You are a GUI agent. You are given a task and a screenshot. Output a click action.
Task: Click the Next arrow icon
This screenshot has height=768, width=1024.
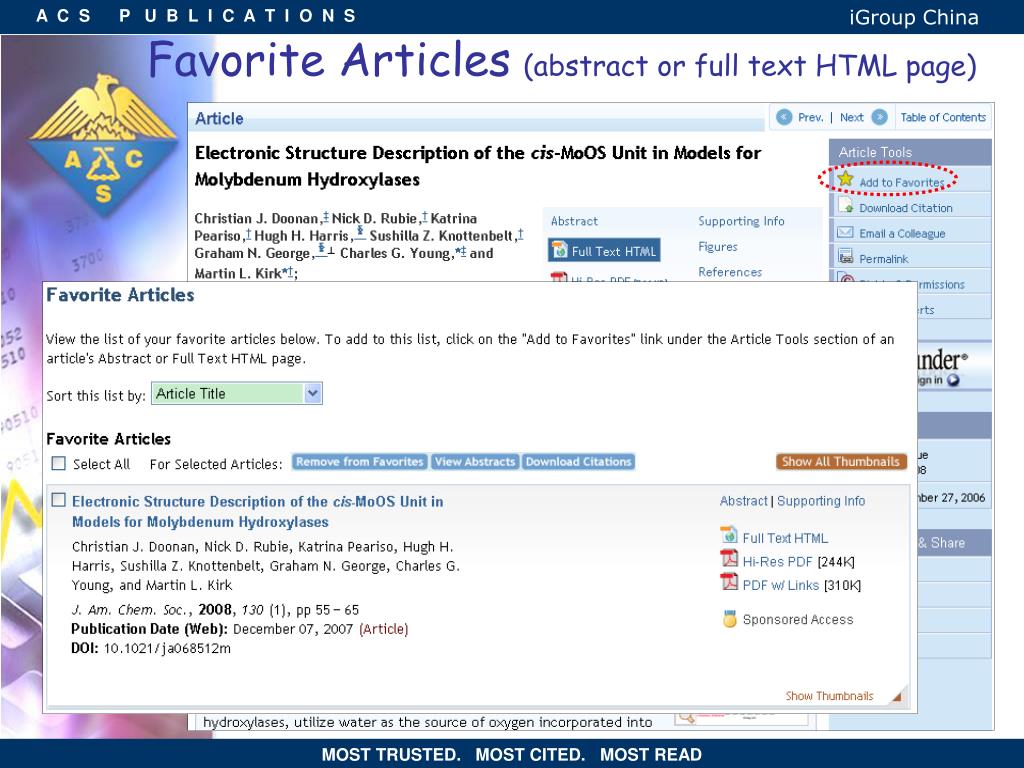click(x=880, y=118)
